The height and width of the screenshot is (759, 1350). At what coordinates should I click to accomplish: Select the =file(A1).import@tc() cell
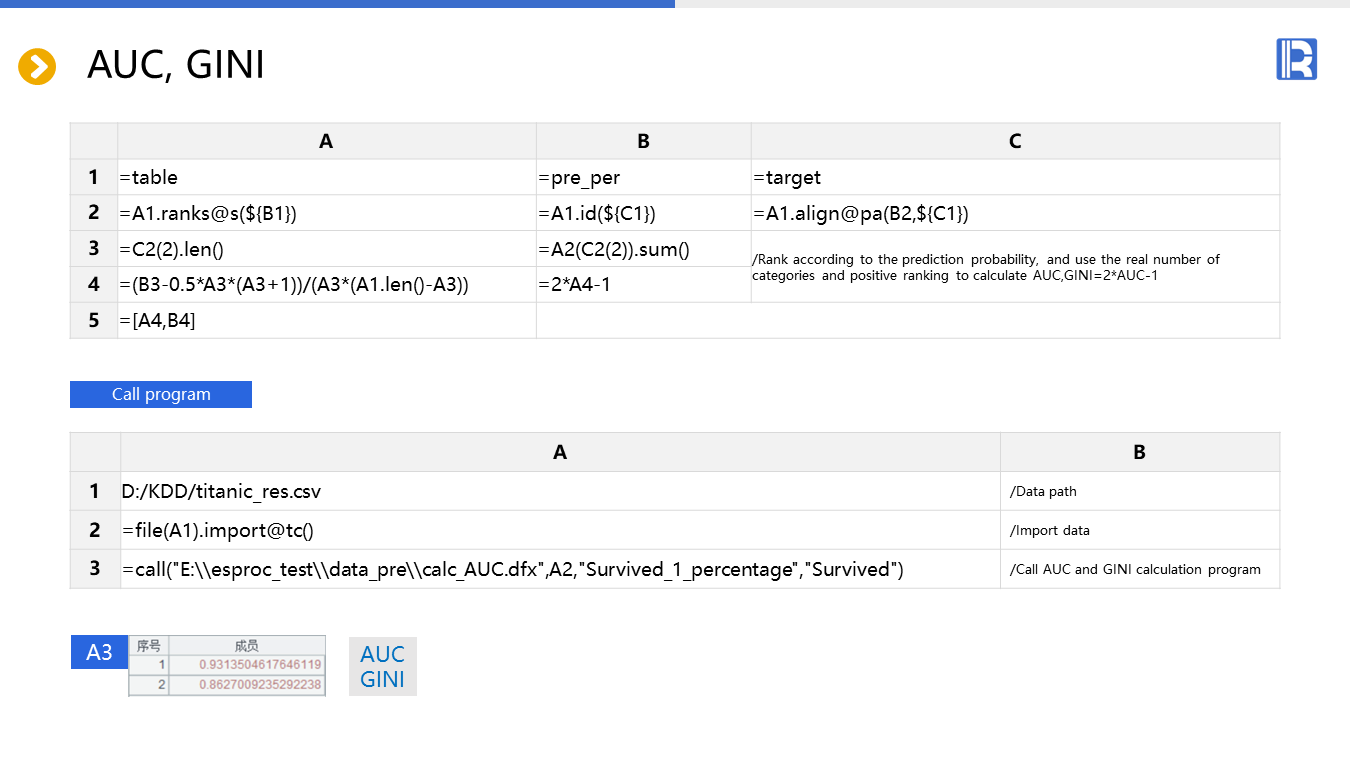click(x=559, y=530)
